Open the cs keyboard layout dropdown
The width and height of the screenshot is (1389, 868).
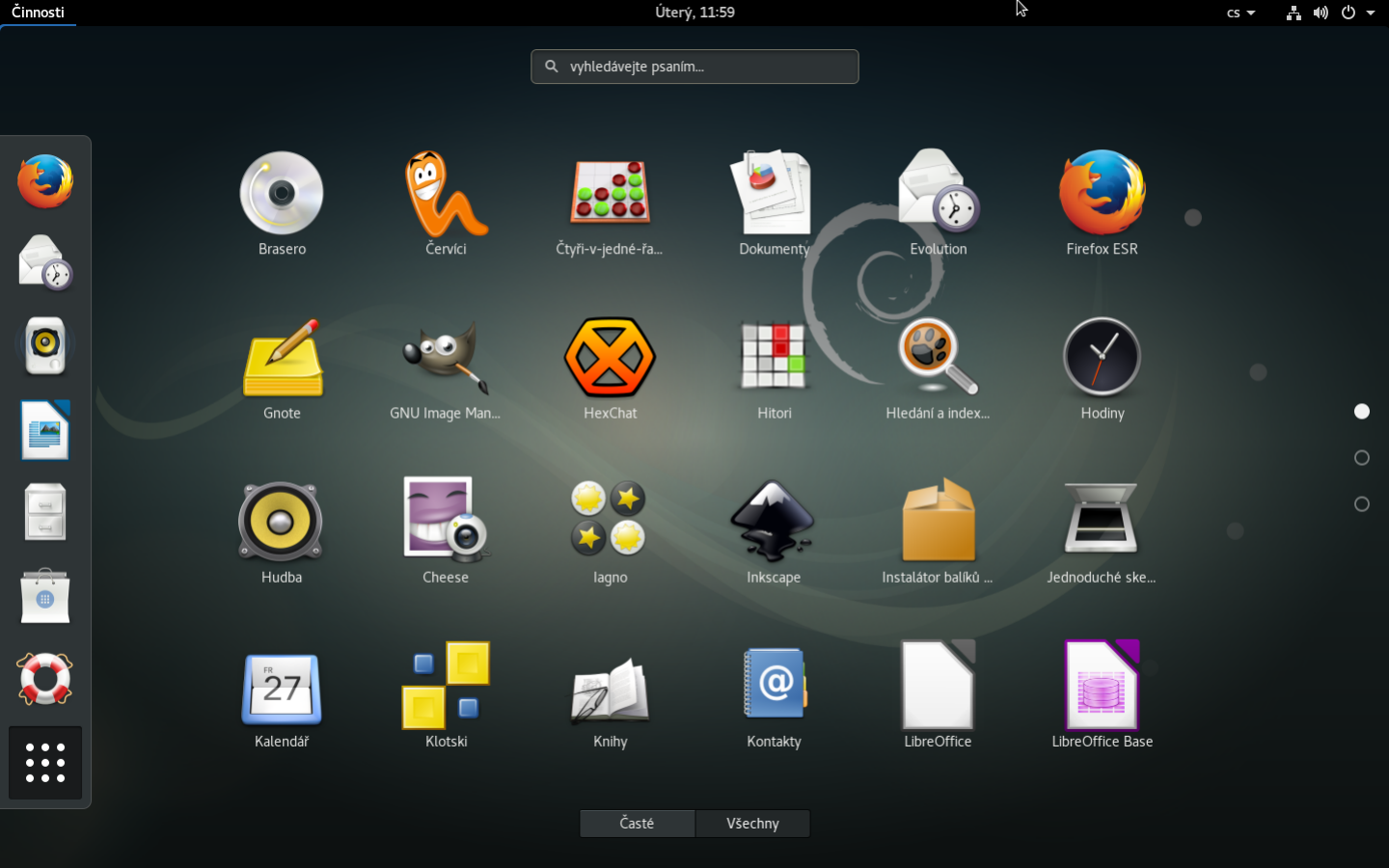(x=1240, y=13)
